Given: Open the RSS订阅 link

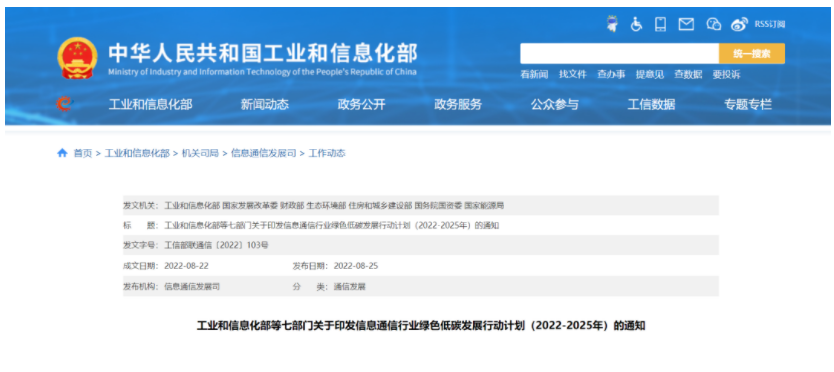Looking at the screenshot, I should click(x=770, y=24).
